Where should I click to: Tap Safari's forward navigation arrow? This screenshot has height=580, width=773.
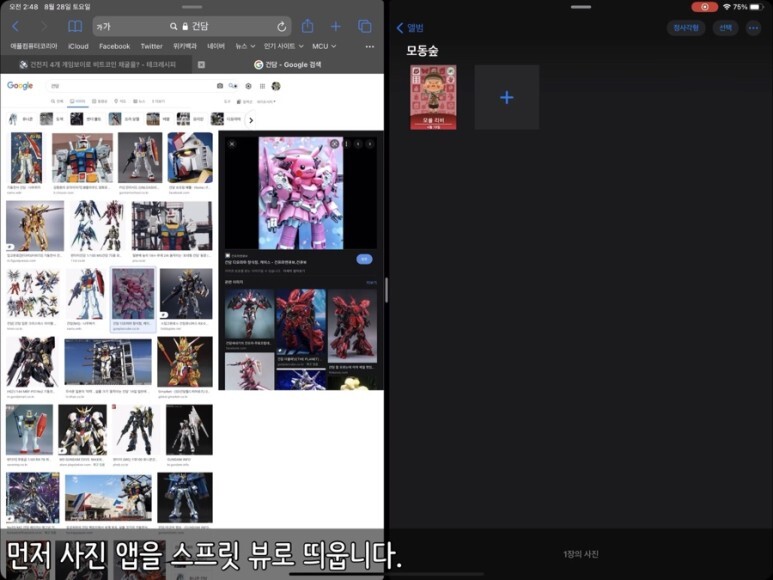coord(44,26)
